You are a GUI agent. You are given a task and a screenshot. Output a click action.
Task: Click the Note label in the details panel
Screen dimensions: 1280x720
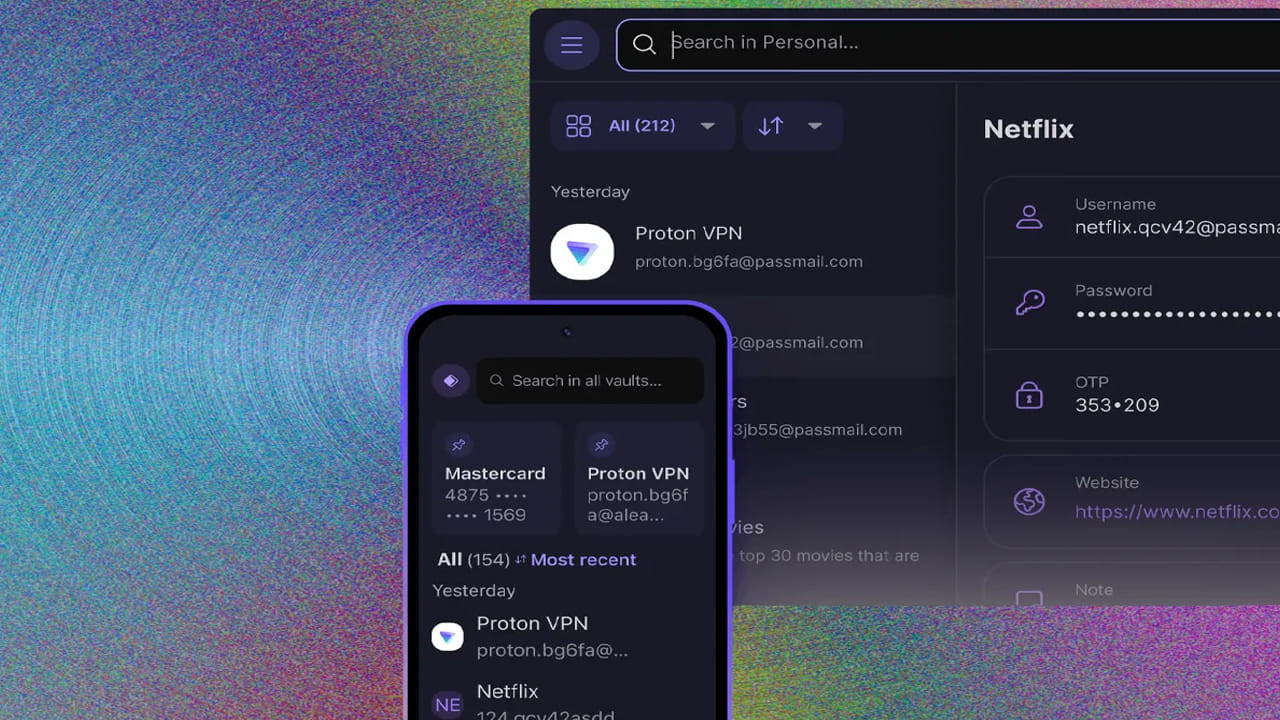(1094, 590)
